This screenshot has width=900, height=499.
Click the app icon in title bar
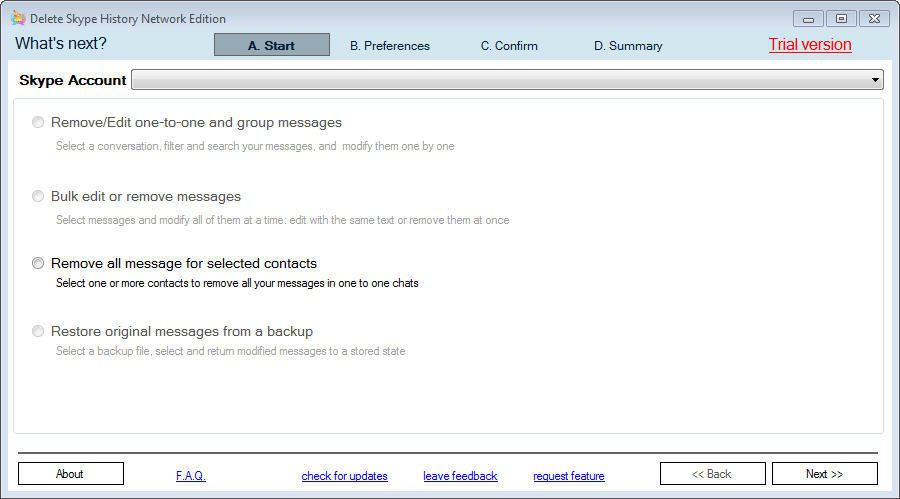pyautogui.click(x=18, y=18)
